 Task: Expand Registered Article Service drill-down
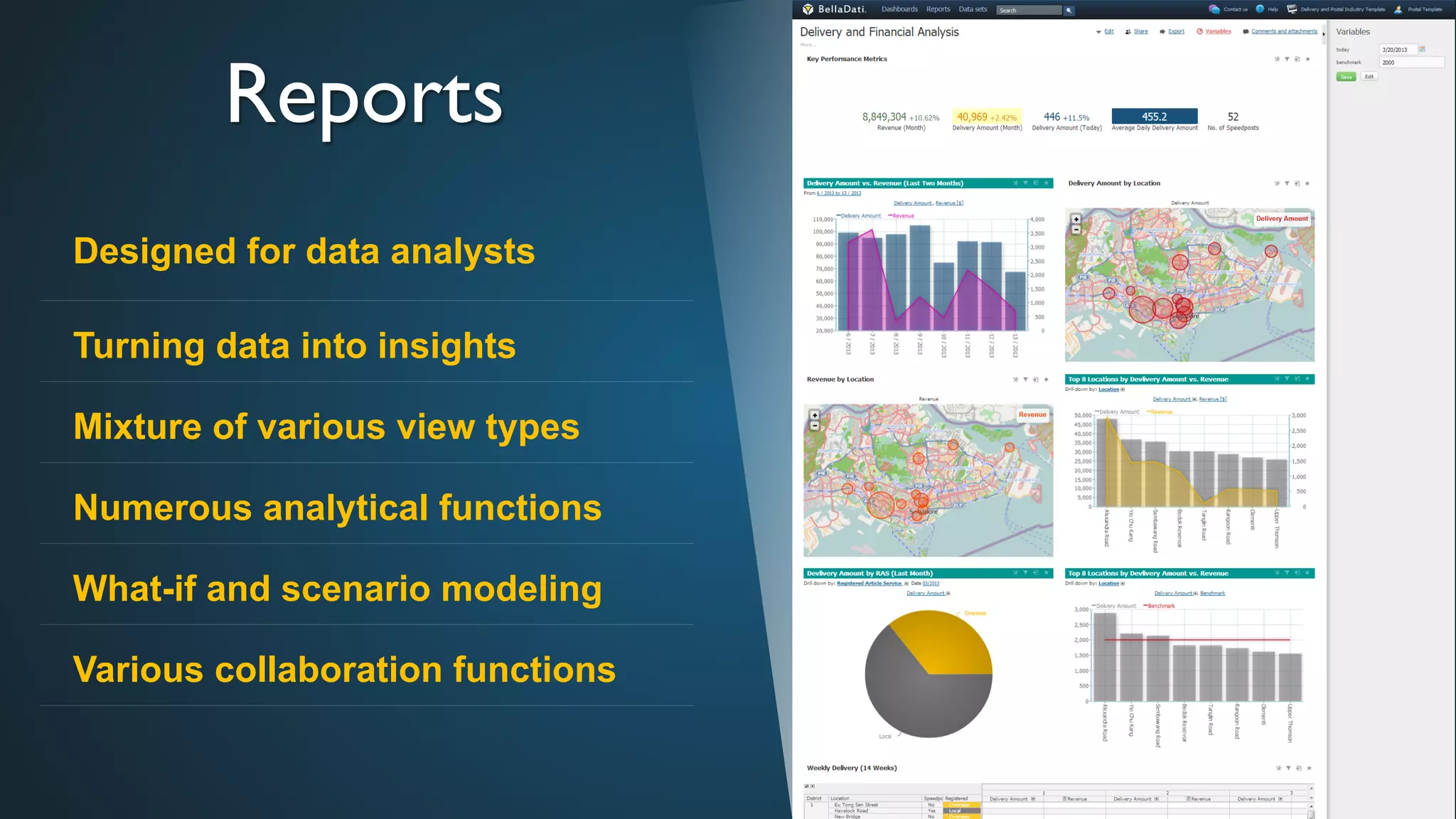click(906, 584)
